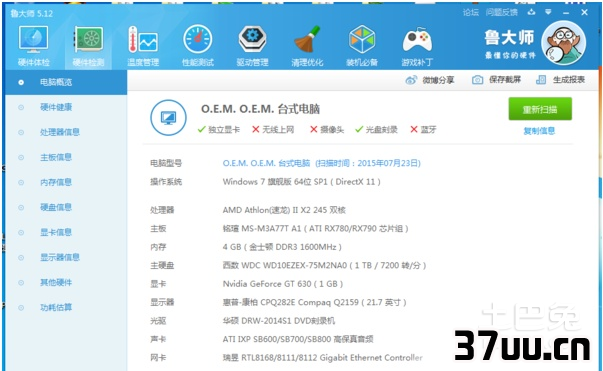Click the 摄像头 status indicator

pyautogui.click(x=327, y=130)
